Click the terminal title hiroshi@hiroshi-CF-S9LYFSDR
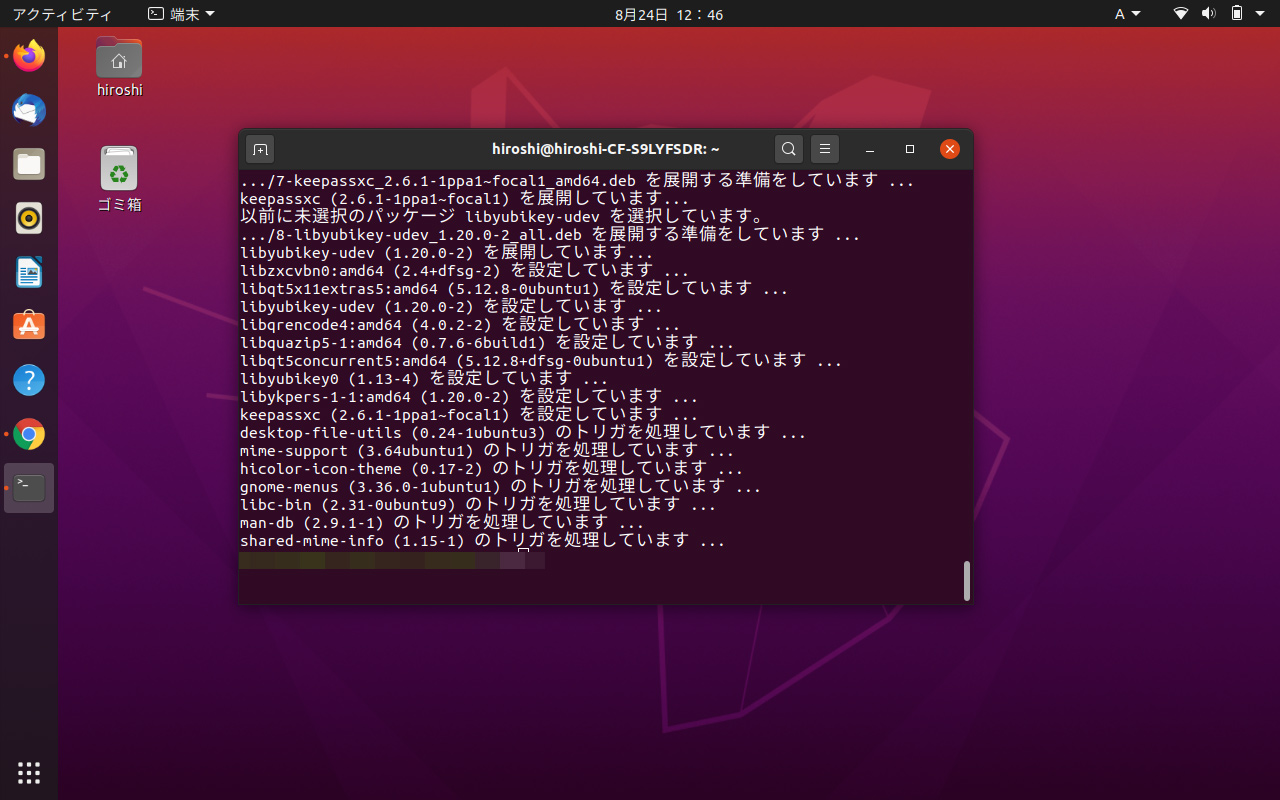Screen dimensions: 1280x800 pyautogui.click(x=606, y=149)
